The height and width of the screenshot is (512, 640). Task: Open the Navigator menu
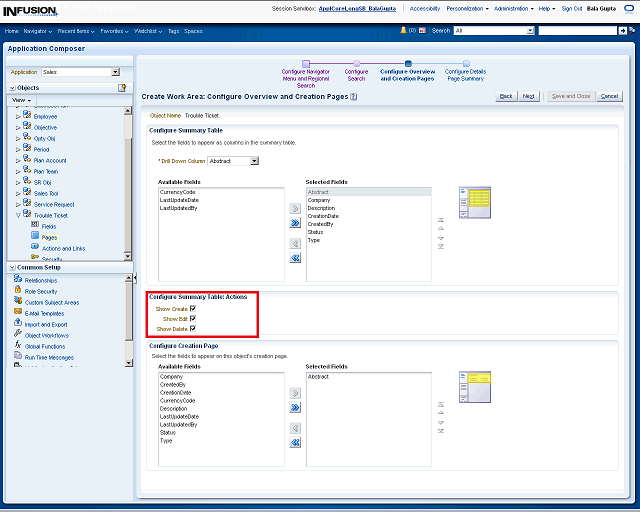tap(38, 31)
